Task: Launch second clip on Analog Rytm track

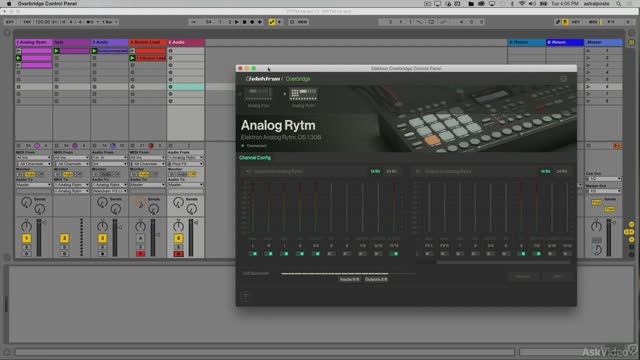Action: [x=18, y=58]
